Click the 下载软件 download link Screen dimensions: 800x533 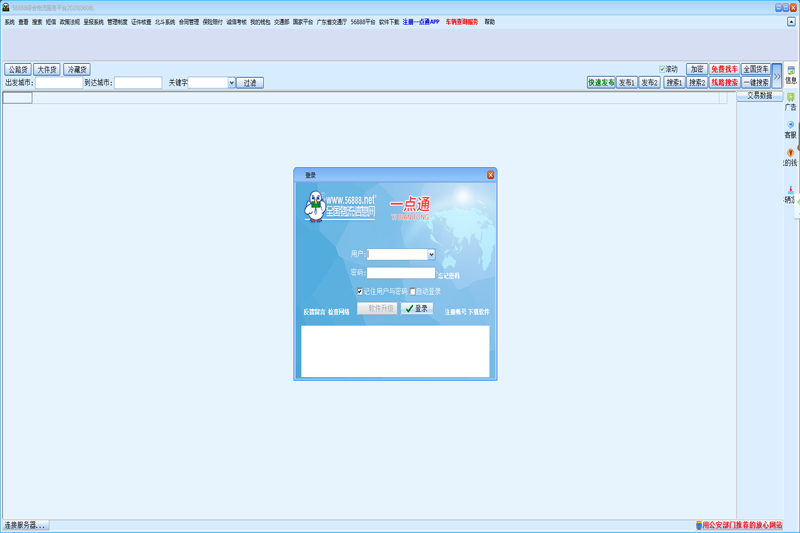tap(479, 312)
